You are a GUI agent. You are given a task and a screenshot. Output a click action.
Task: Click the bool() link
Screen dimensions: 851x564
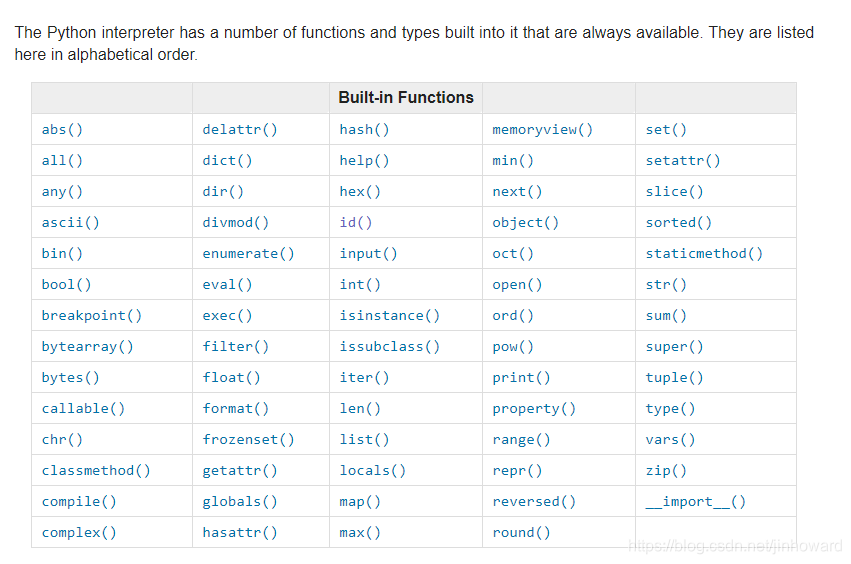66,284
